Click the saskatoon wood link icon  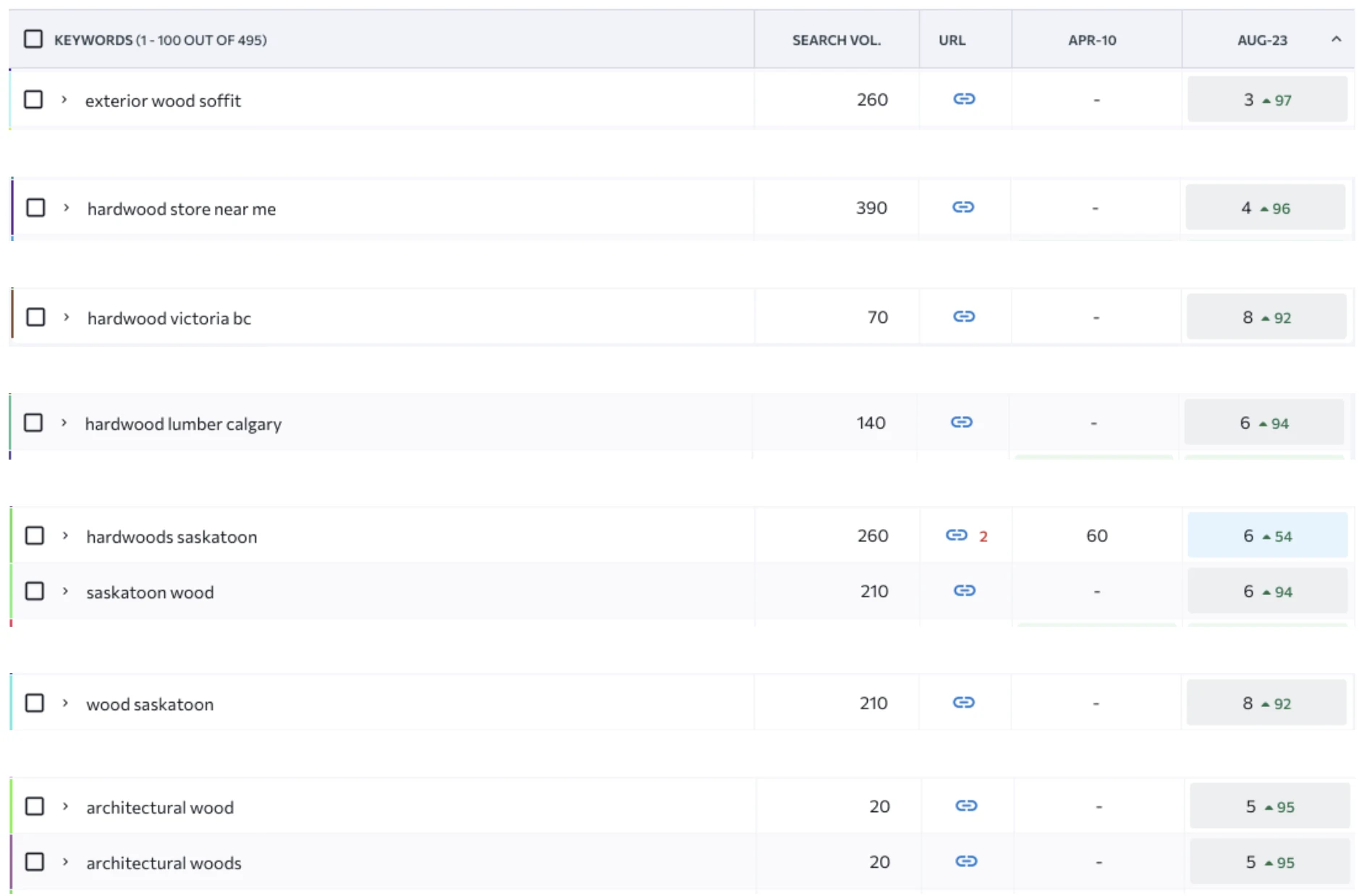pyautogui.click(x=964, y=591)
